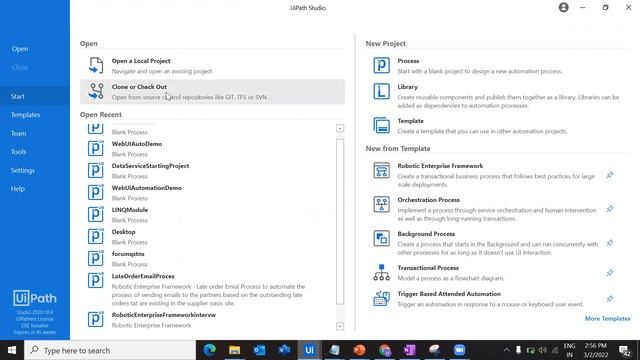Click the LINQModule project name
This screenshot has height=360, width=640.
tap(130, 210)
